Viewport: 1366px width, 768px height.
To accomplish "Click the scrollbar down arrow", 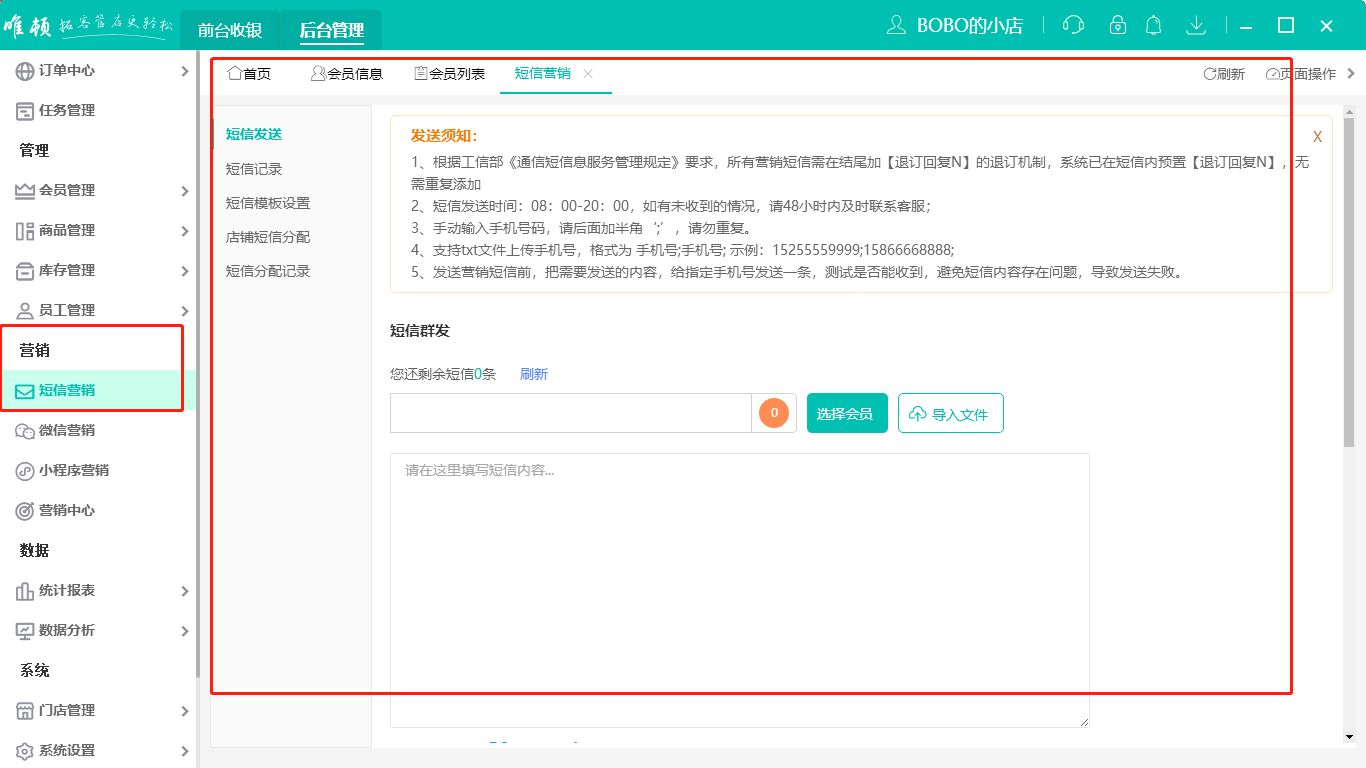I will [x=1349, y=738].
